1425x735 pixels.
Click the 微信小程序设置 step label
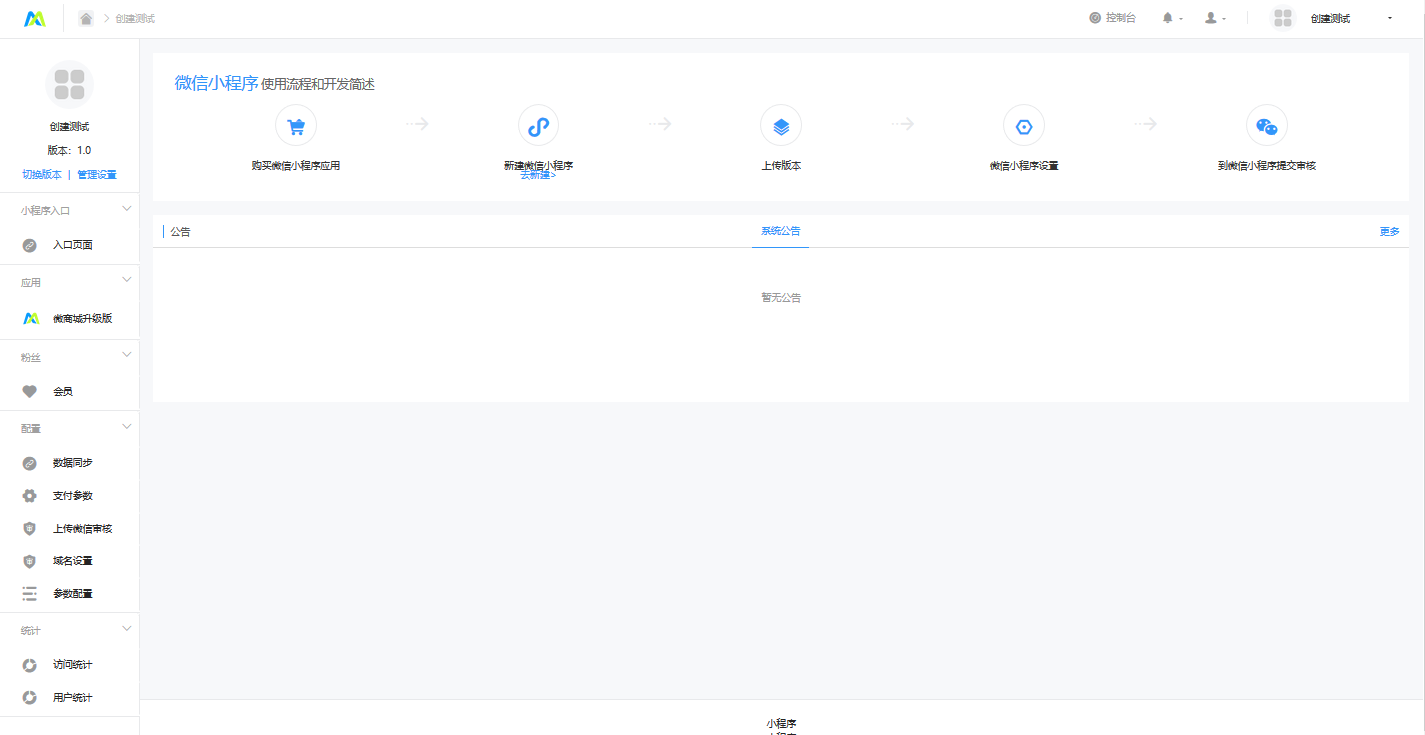(1024, 166)
